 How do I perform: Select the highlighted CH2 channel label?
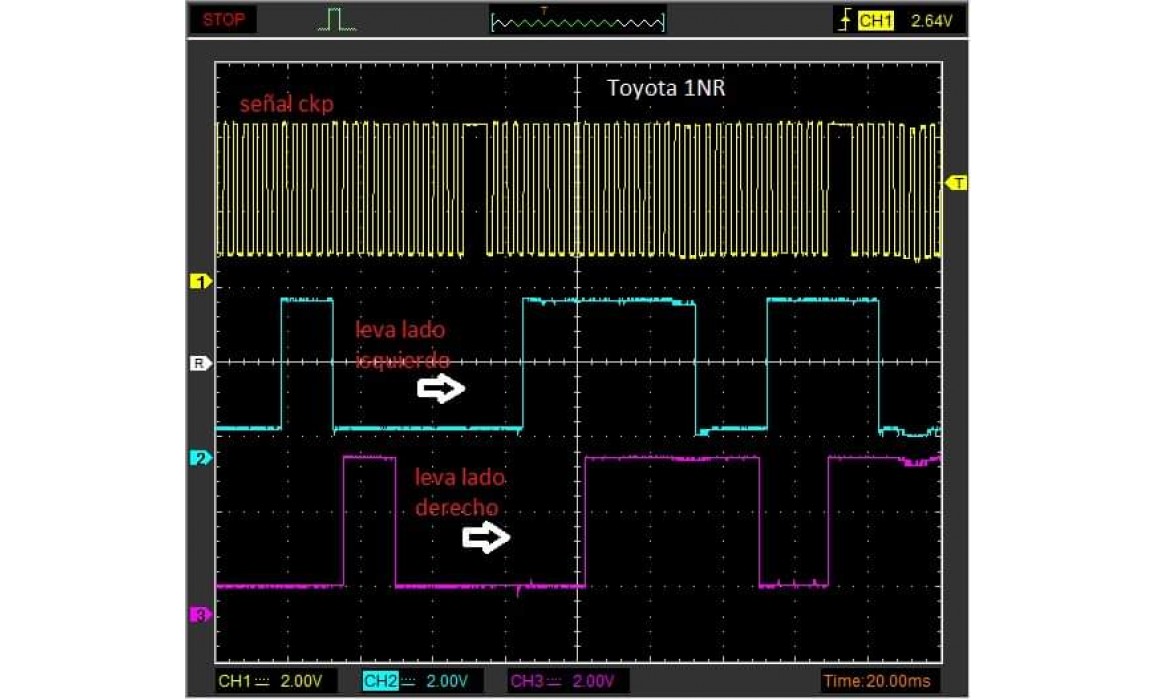(x=380, y=681)
